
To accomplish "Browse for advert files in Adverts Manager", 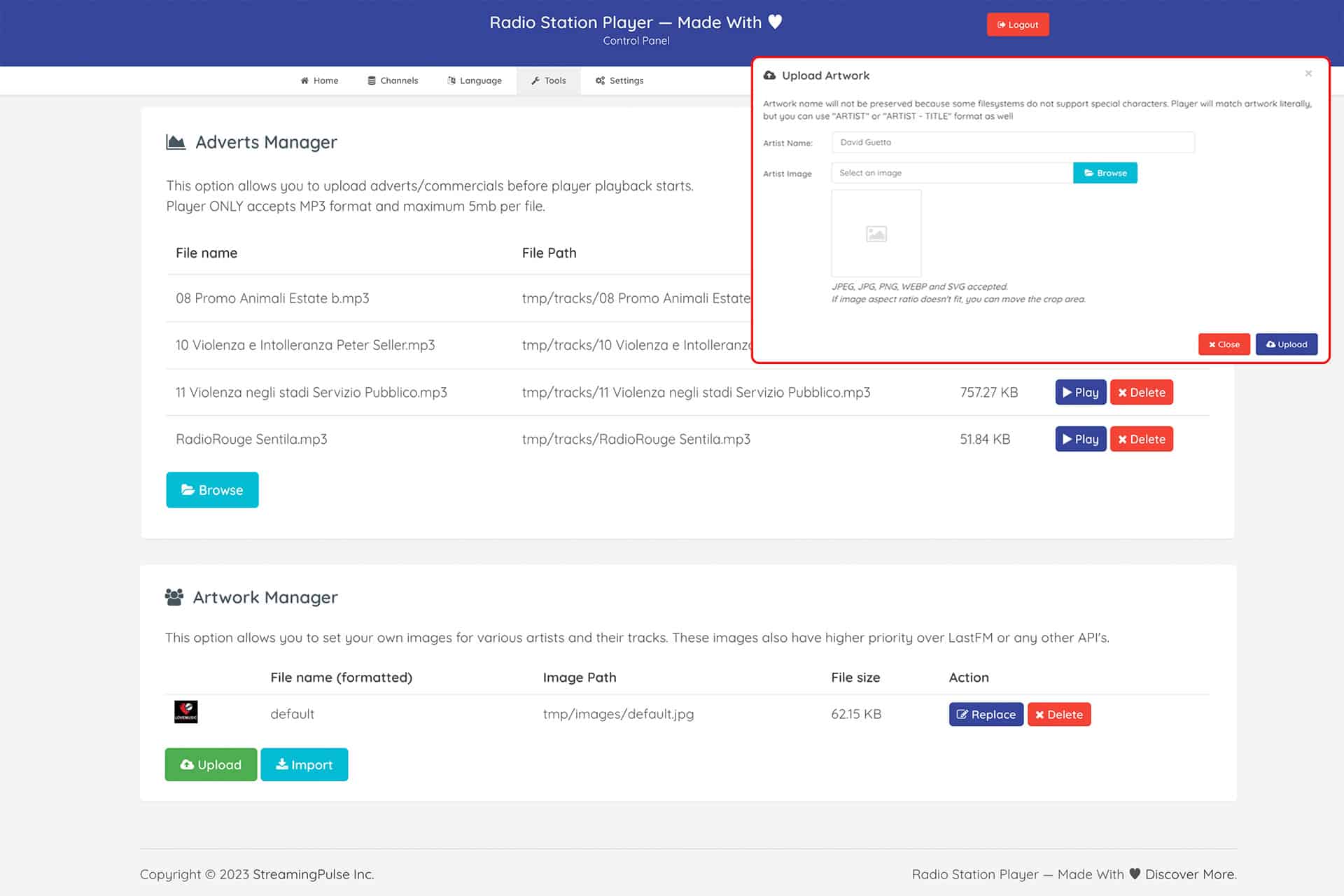I will (x=212, y=490).
